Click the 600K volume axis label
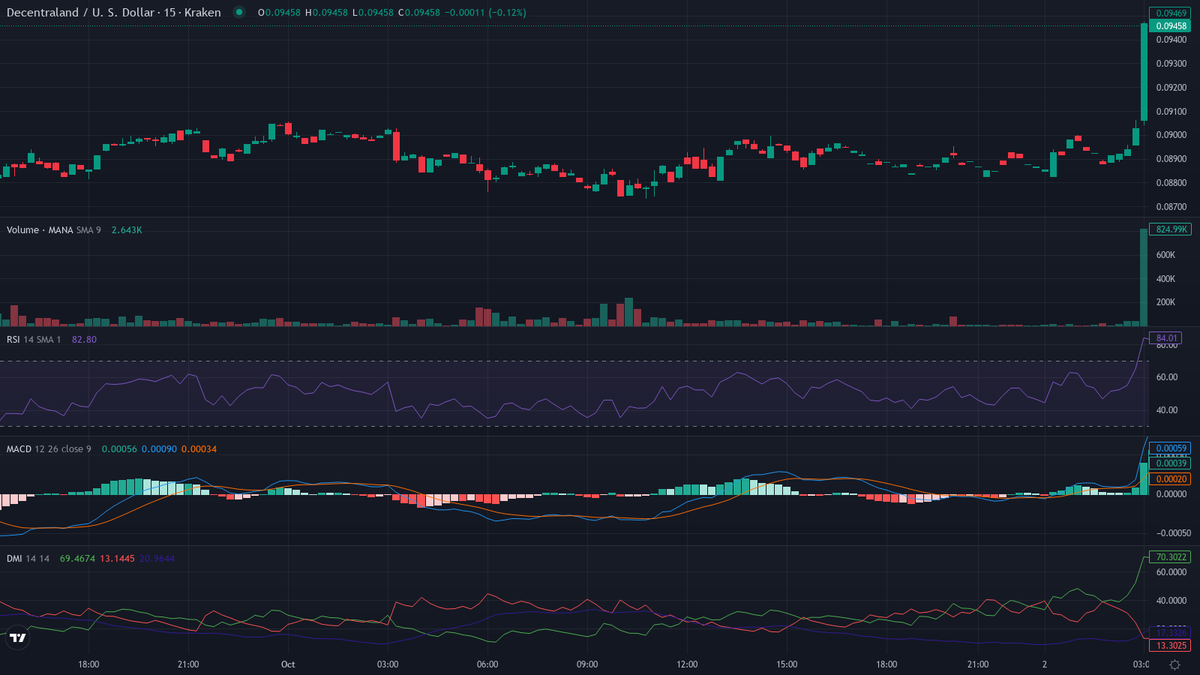Viewport: 1200px width, 675px height. pos(1166,255)
